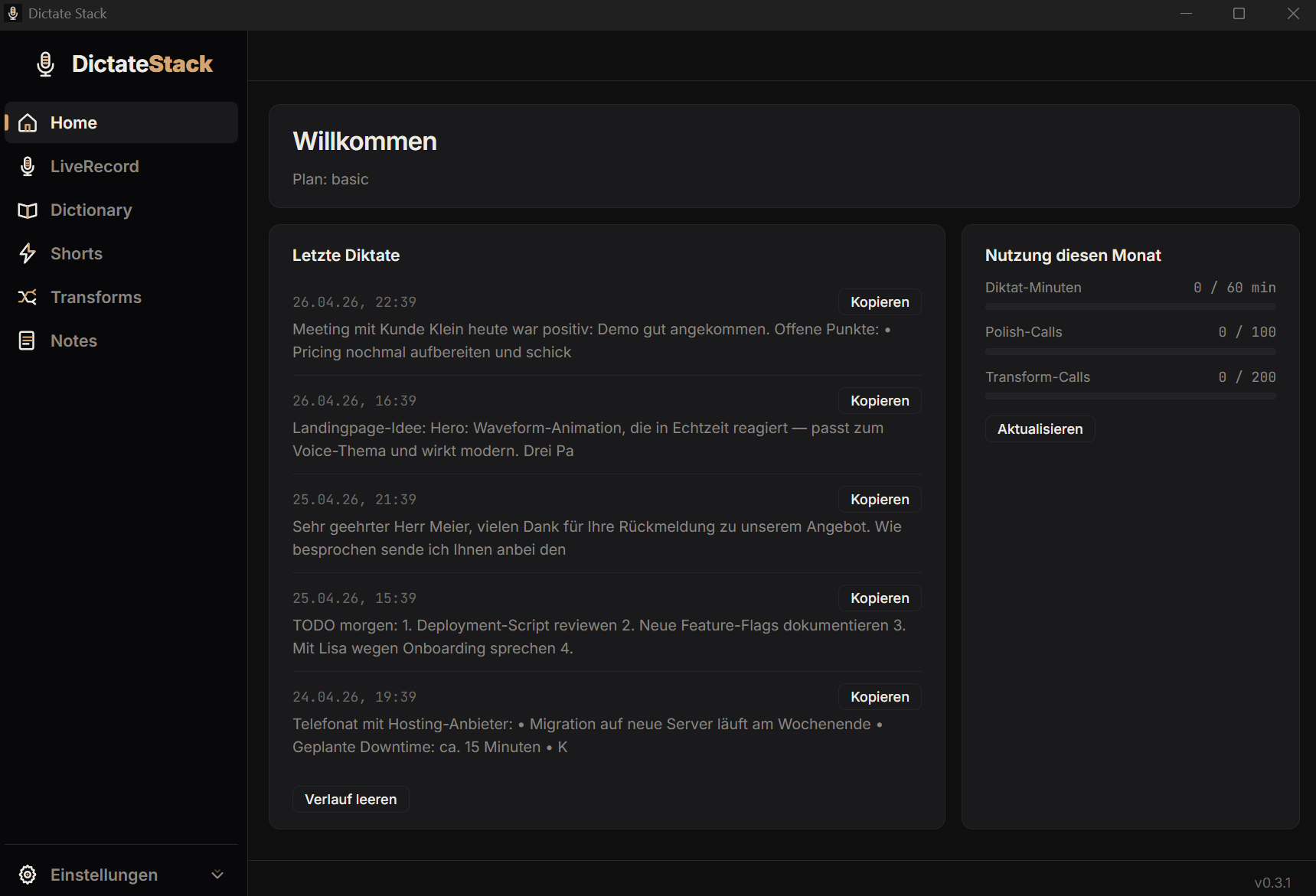Screen dimensions: 1316x896
Task: Click the Sehr geehrter Herr Meier text
Action: click(x=597, y=538)
